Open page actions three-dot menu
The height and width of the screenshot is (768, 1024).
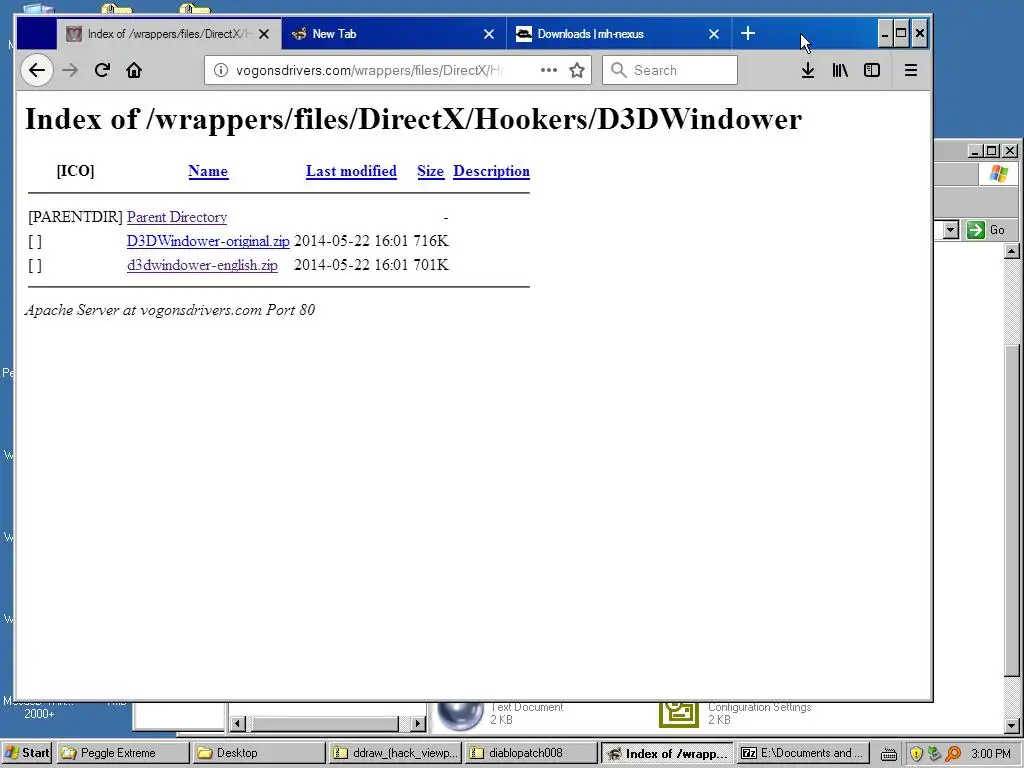pos(549,70)
